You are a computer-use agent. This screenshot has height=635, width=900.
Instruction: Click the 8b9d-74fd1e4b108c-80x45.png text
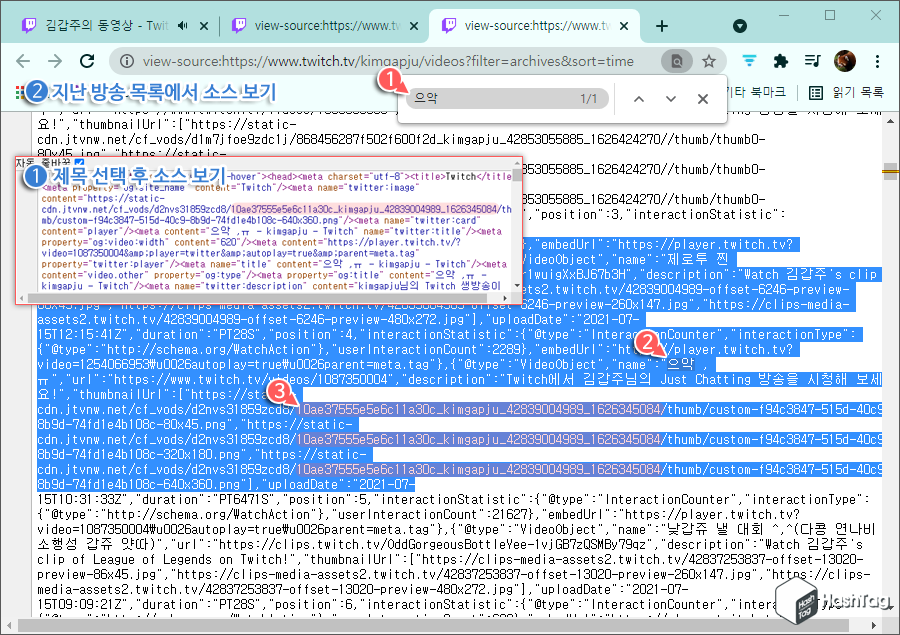(x=135, y=424)
